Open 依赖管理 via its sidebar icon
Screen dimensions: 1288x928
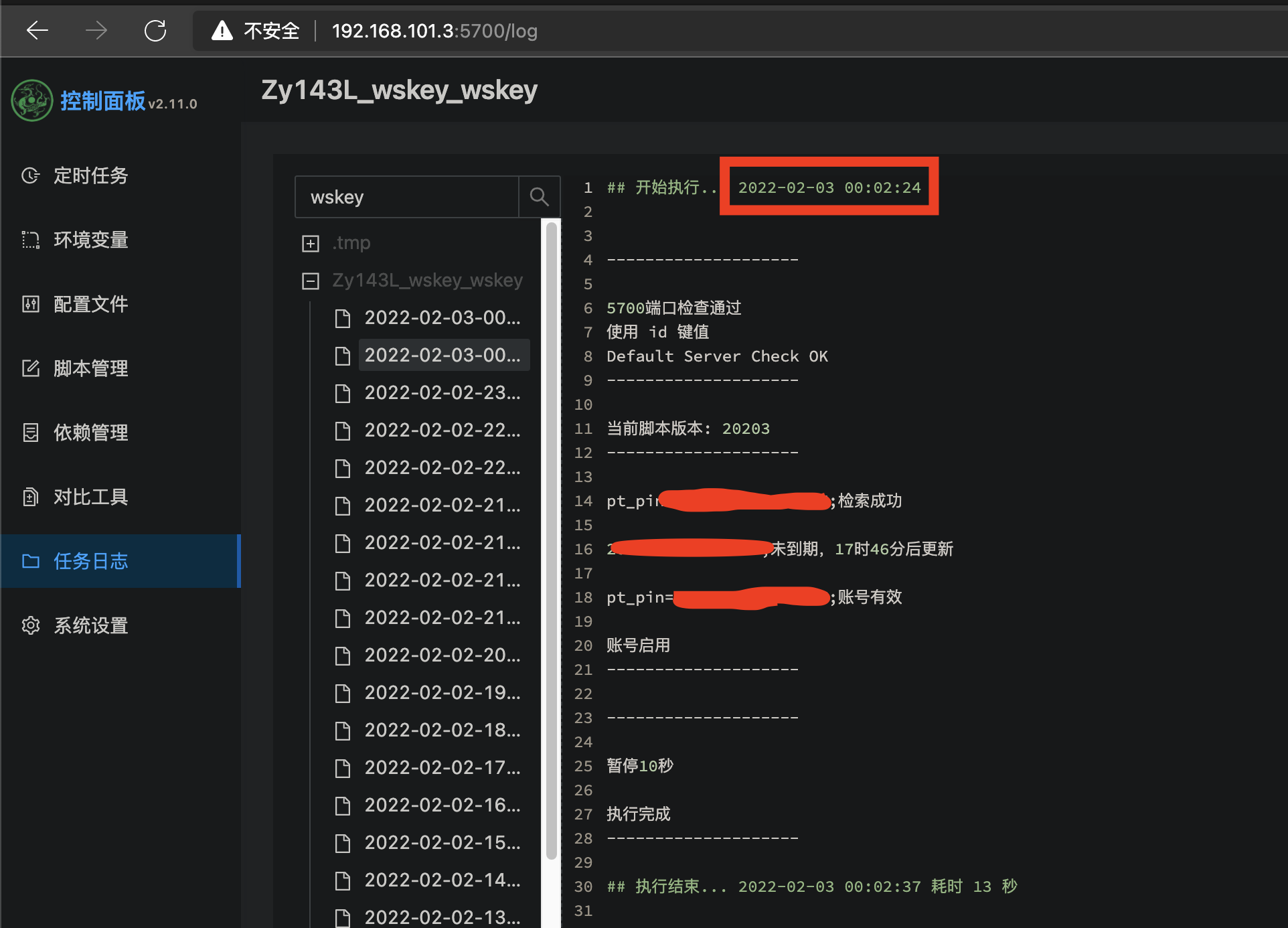[x=31, y=432]
